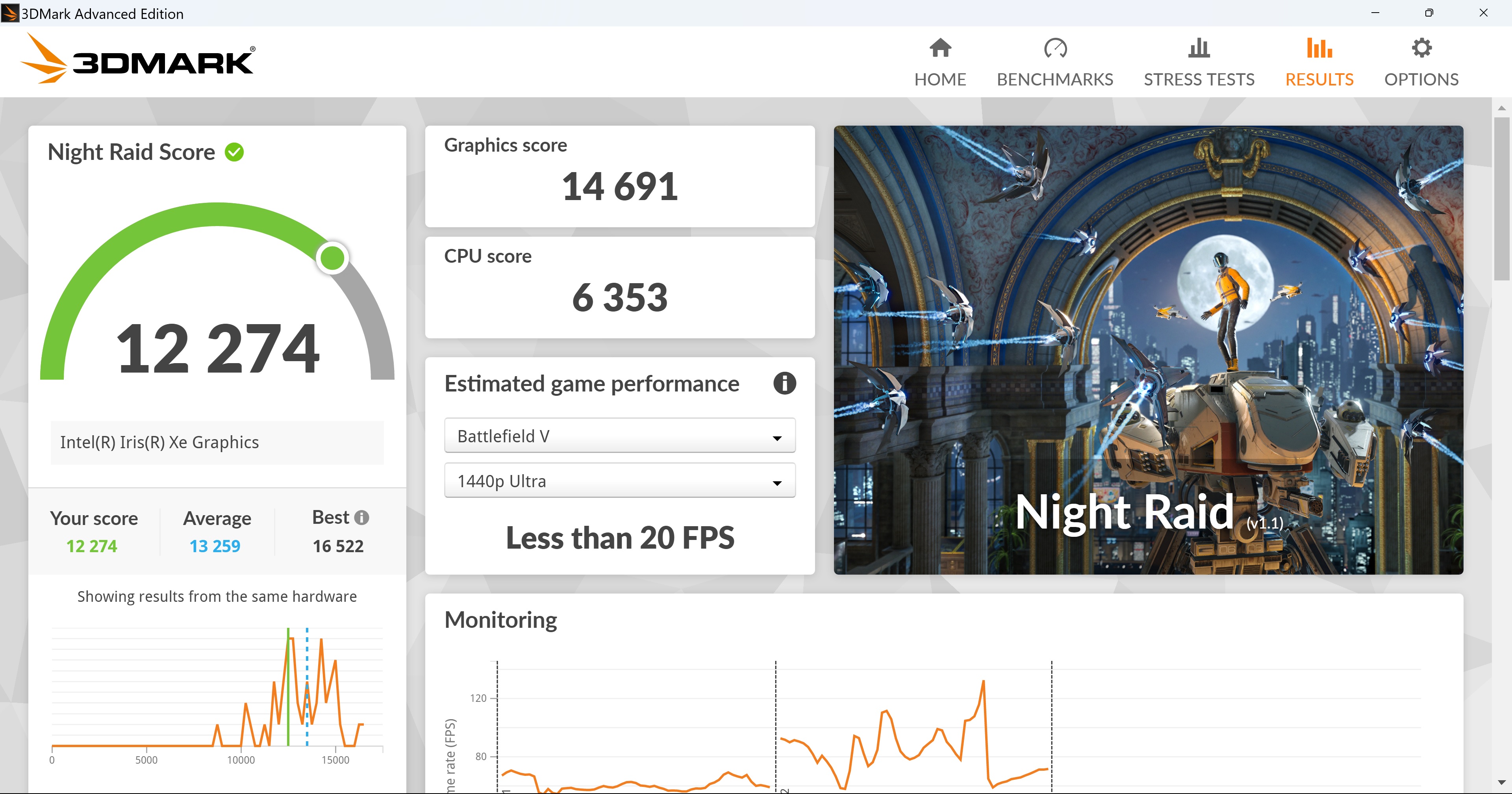Click the Home house icon
1512x794 pixels.
[940, 48]
